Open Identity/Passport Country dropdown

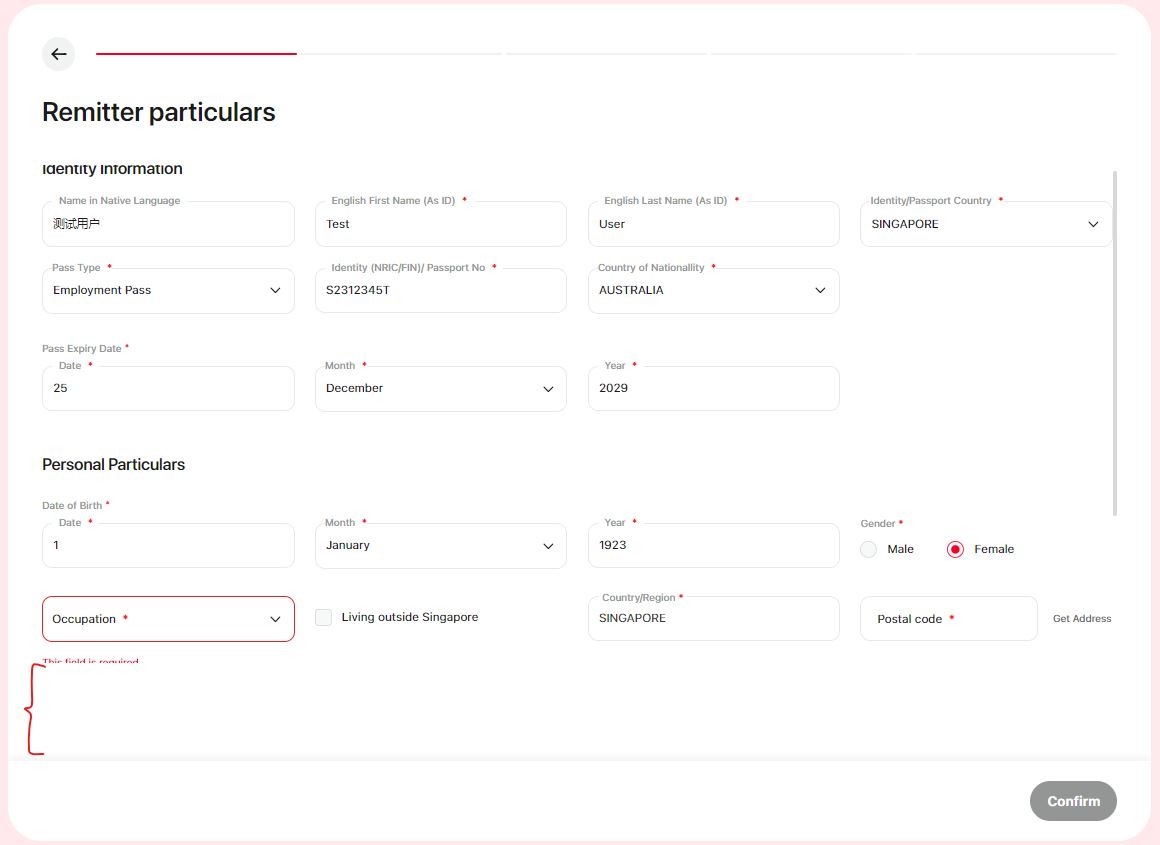(x=985, y=224)
